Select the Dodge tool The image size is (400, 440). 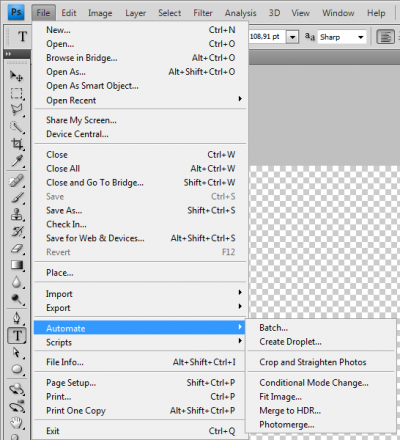(x=16, y=299)
